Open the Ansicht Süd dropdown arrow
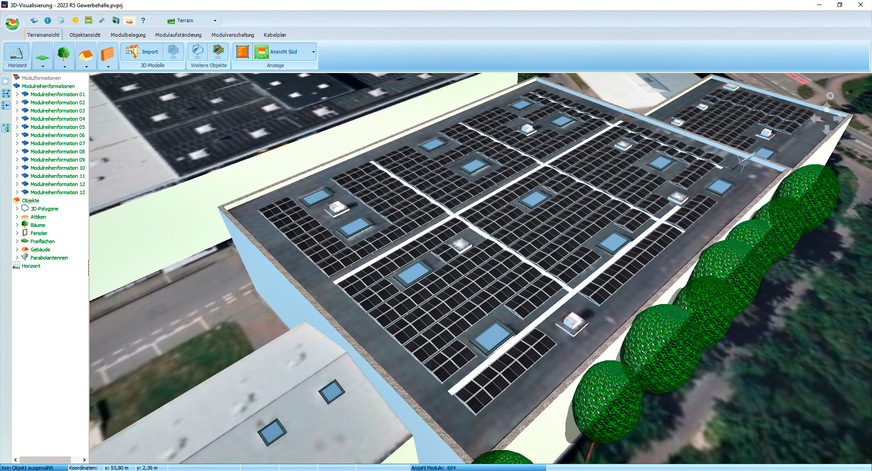The image size is (872, 471). pyautogui.click(x=313, y=52)
